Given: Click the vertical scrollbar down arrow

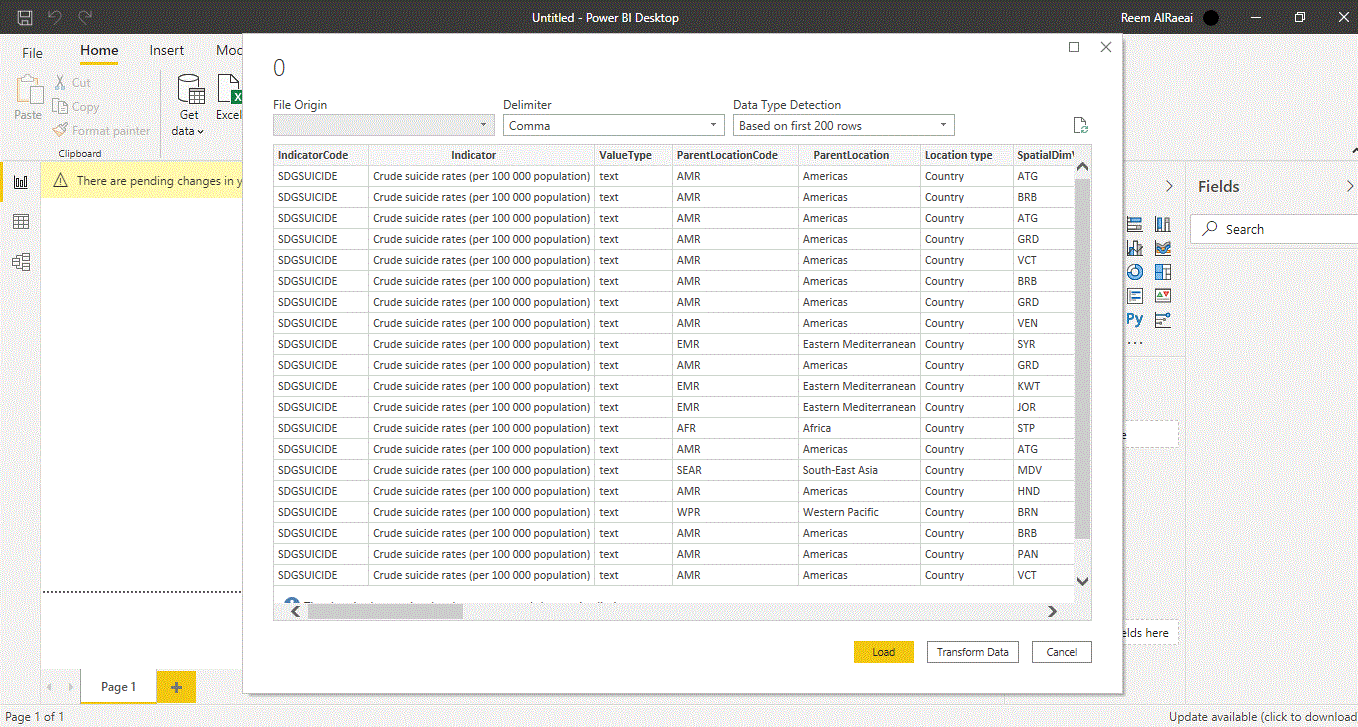Looking at the screenshot, I should pos(1082,580).
